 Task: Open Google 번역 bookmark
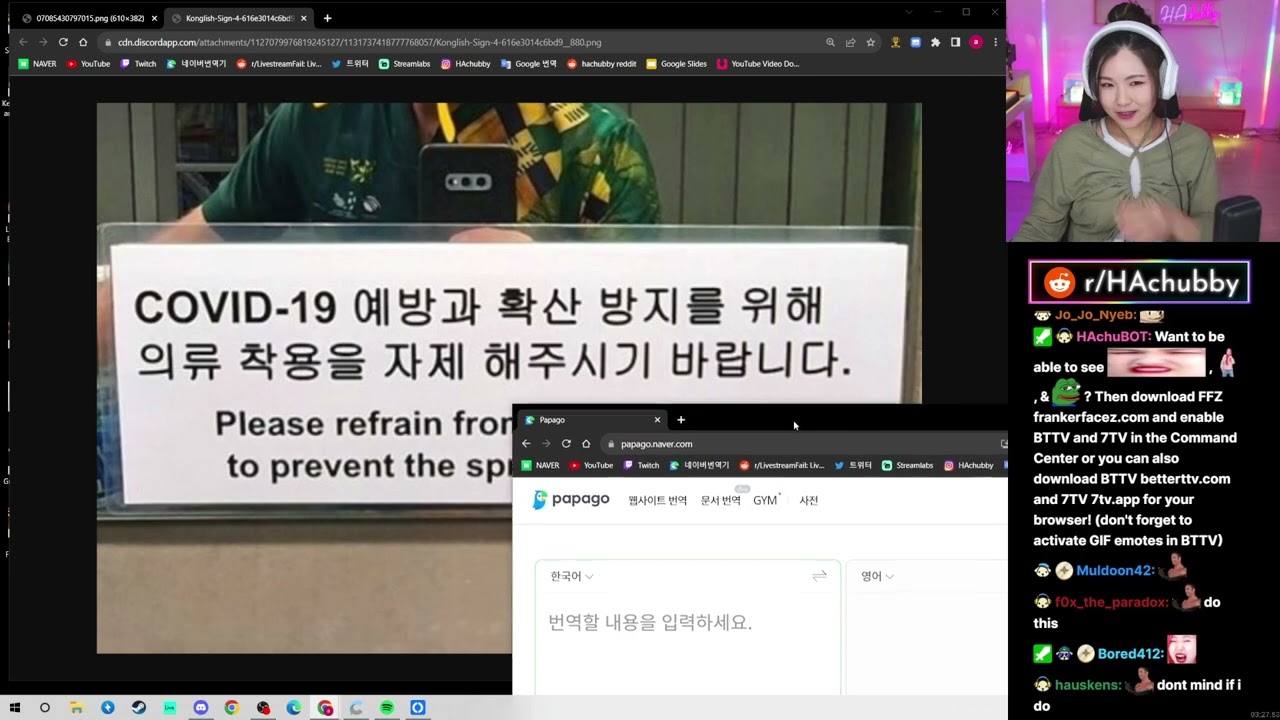[x=528, y=64]
